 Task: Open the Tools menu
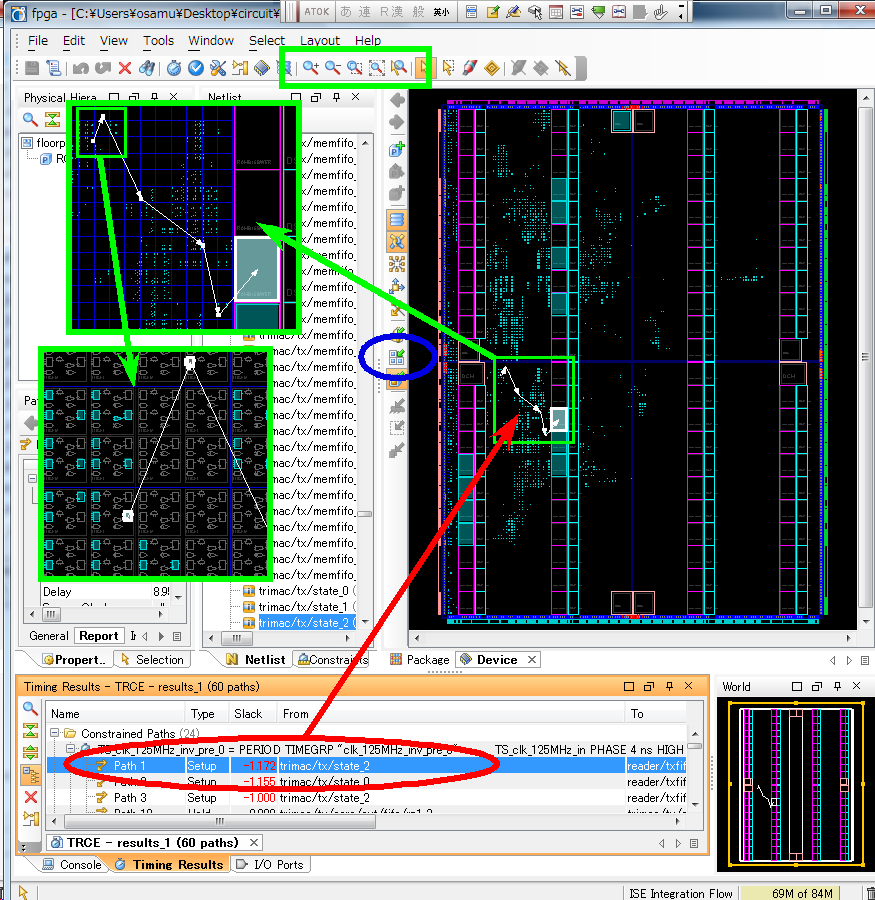click(x=158, y=41)
